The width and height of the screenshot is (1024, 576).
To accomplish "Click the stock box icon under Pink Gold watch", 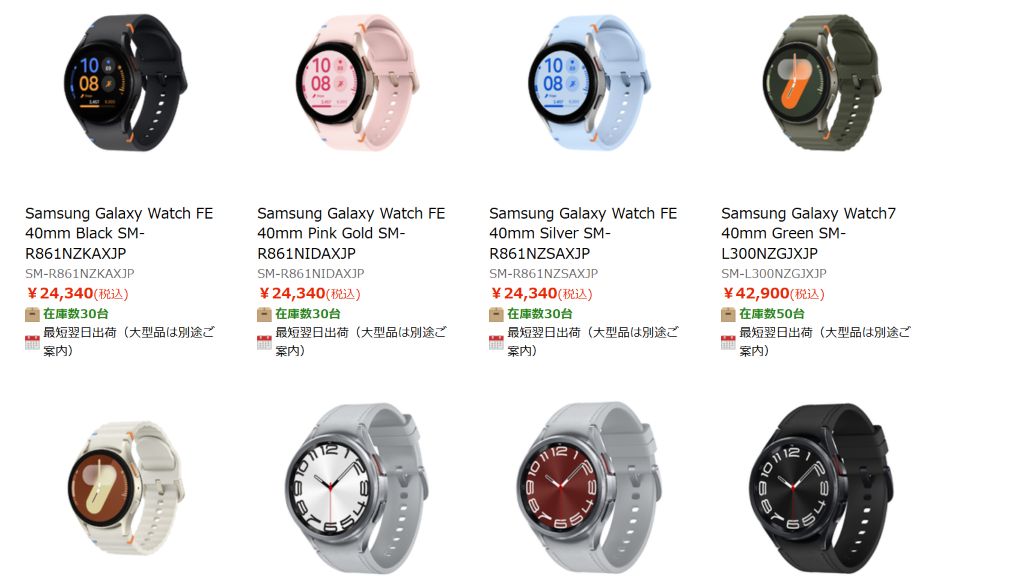I will pyautogui.click(x=264, y=314).
